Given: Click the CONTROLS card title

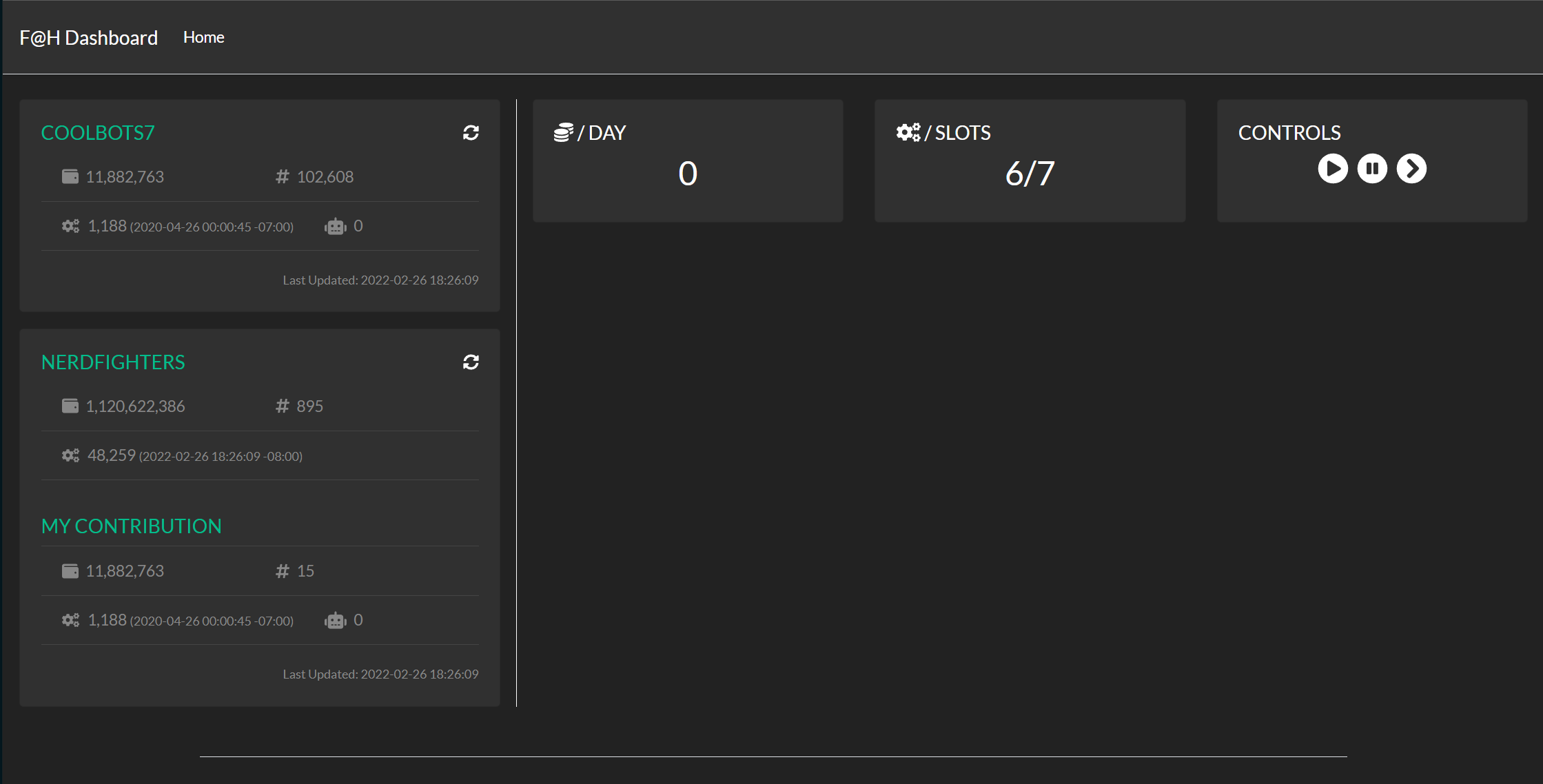Looking at the screenshot, I should pos(1289,133).
